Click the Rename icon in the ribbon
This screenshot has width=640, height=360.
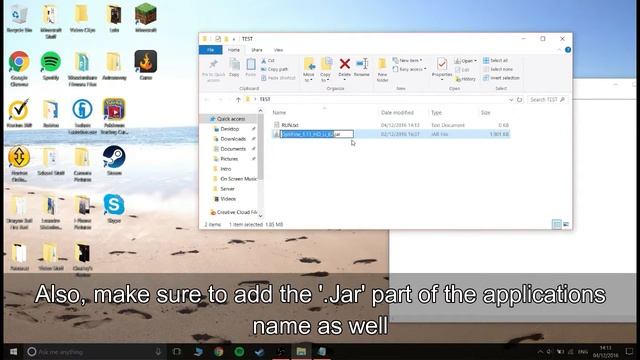(362, 64)
